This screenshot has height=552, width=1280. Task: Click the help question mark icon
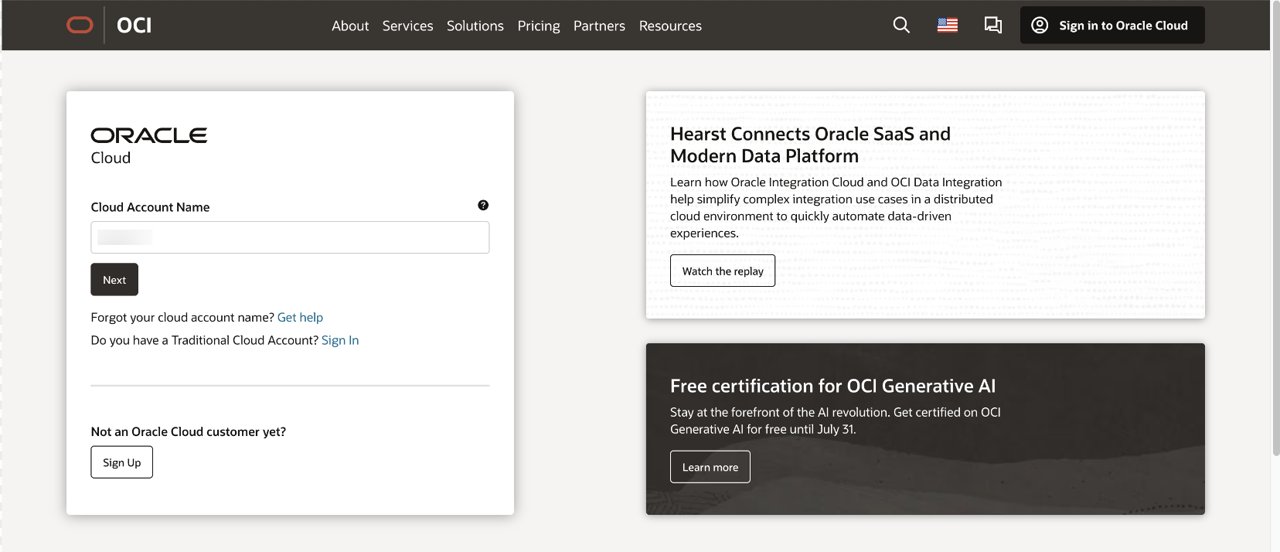click(483, 205)
